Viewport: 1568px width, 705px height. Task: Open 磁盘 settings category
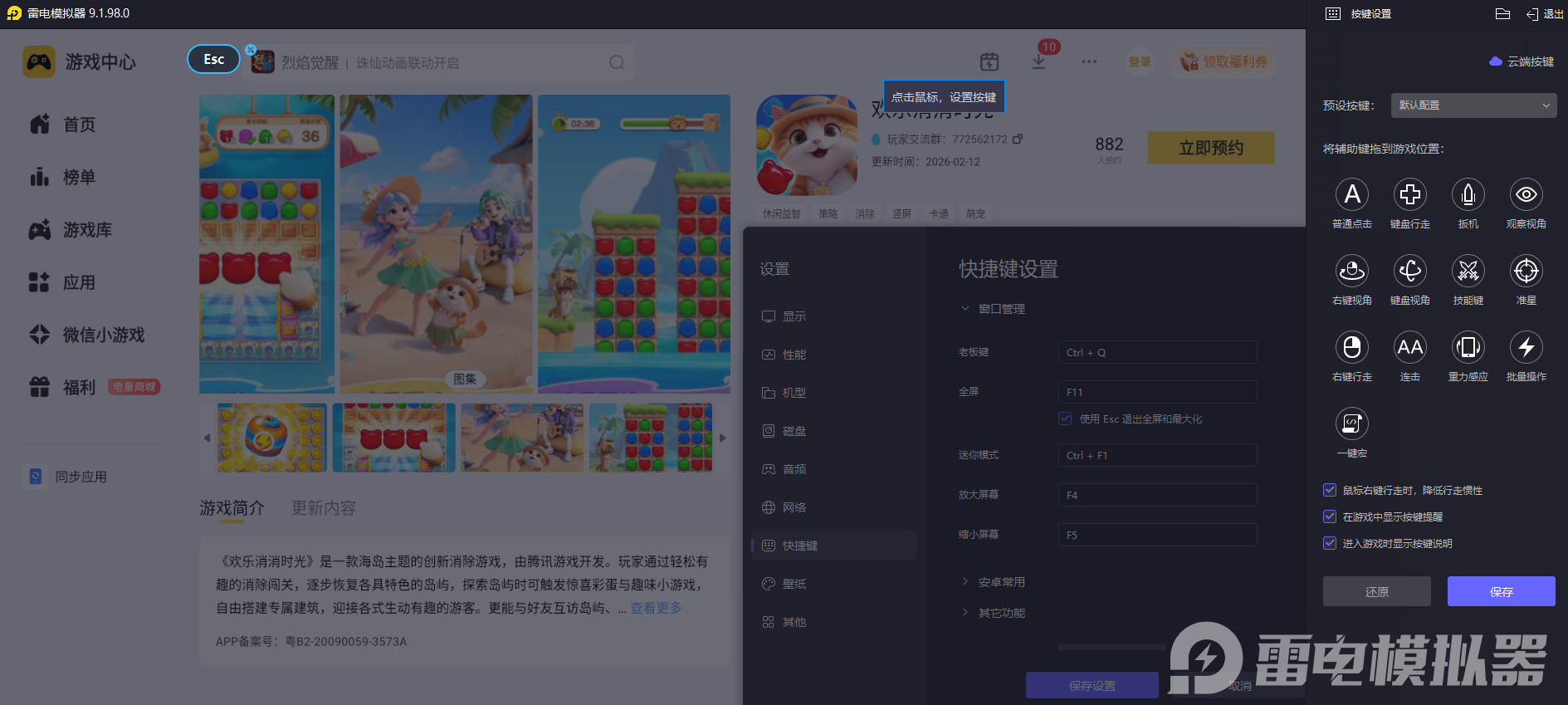[x=784, y=431]
